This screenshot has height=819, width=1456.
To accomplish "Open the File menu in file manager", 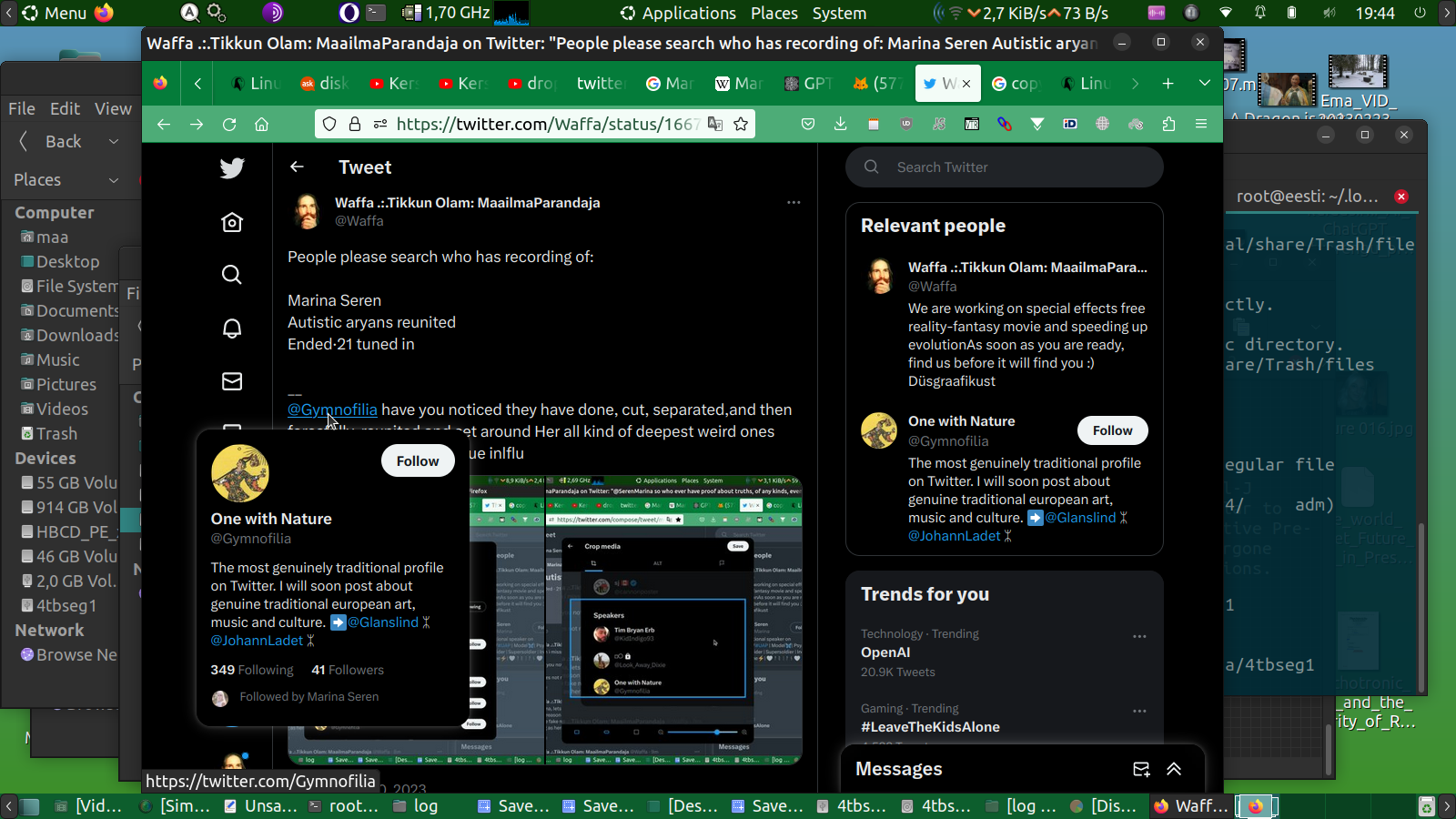I will 22,108.
